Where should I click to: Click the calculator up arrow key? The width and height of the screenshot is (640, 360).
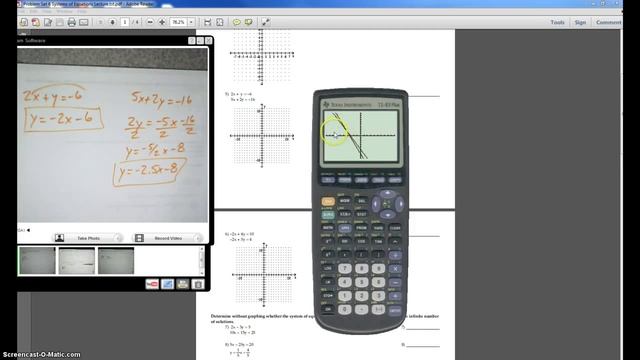click(x=388, y=193)
